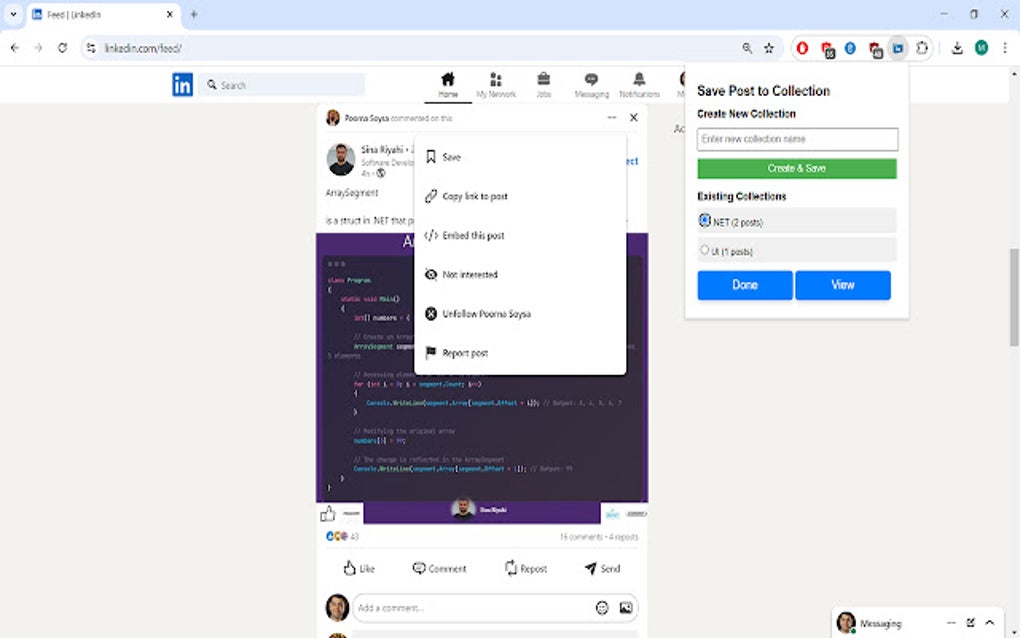Expand the Messaging panel chevron
1020x638 pixels.
[x=989, y=621]
